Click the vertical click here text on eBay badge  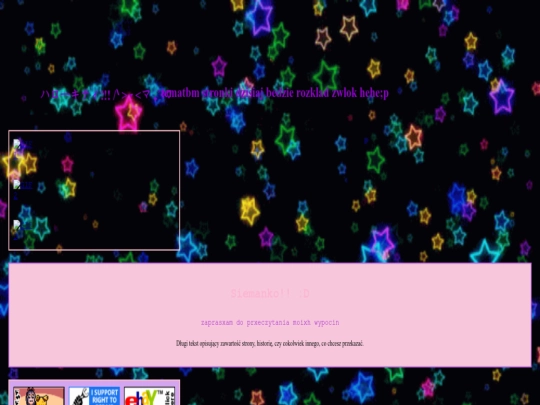169,397
